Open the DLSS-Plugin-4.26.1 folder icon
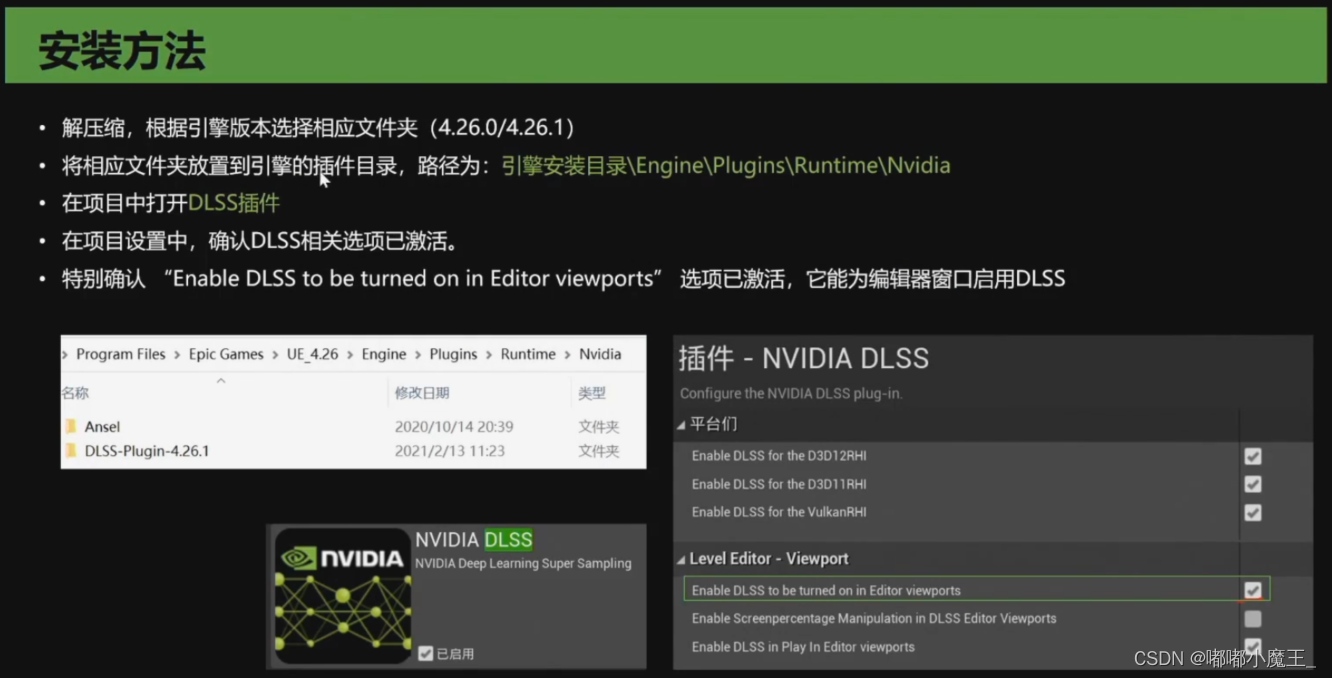The width and height of the screenshot is (1332, 678). (x=71, y=451)
